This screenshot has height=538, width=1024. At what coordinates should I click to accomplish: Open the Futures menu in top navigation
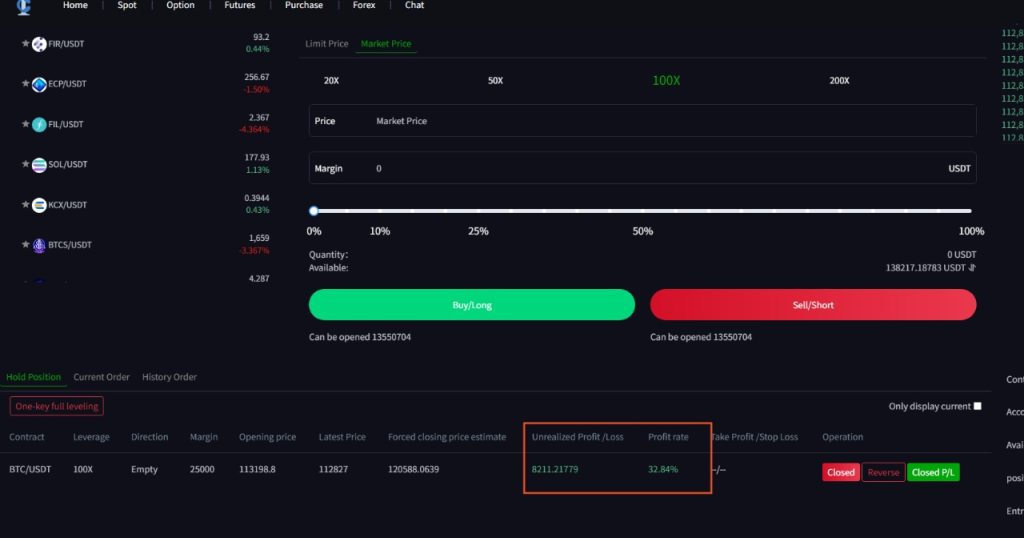pyautogui.click(x=239, y=6)
